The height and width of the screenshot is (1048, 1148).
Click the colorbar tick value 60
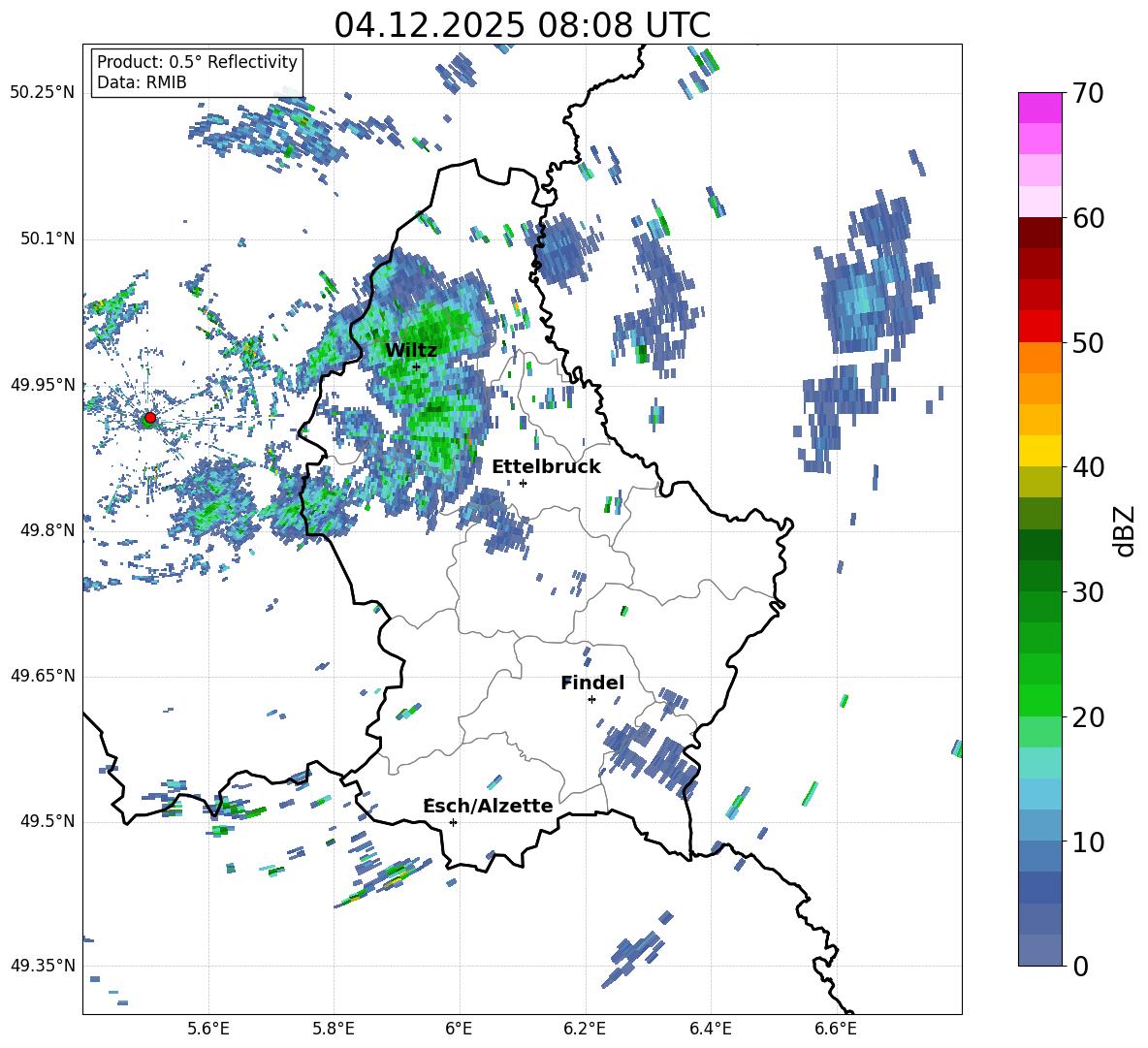tap(1088, 218)
